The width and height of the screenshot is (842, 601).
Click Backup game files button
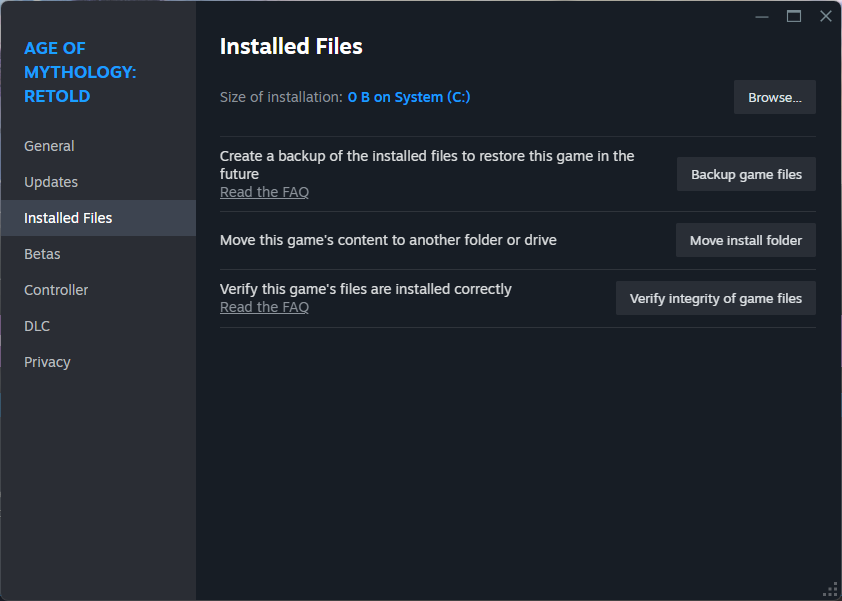(x=746, y=175)
